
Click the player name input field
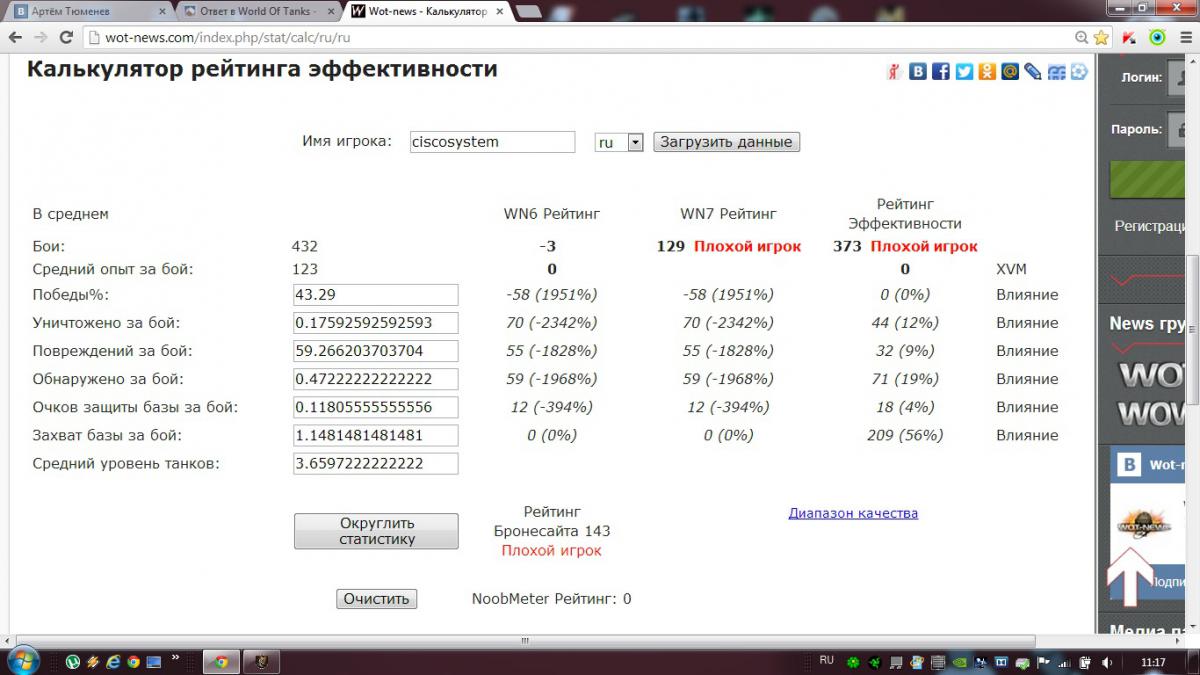(x=492, y=142)
